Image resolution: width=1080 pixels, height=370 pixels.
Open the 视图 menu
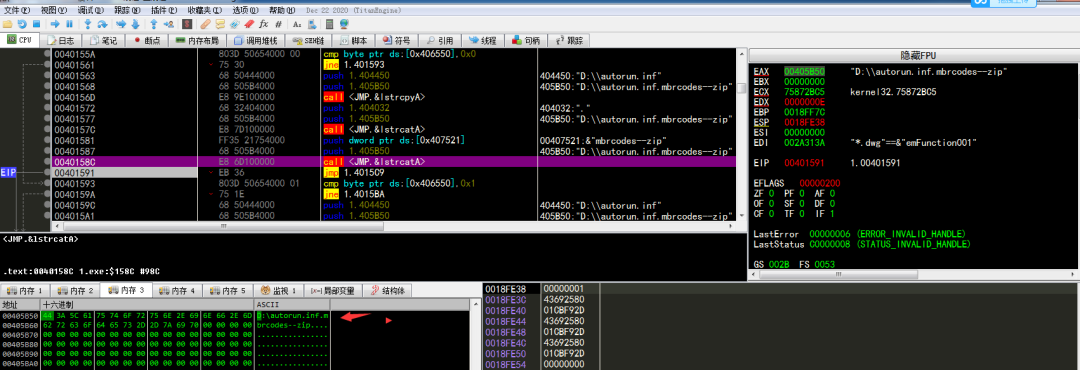[54, 10]
